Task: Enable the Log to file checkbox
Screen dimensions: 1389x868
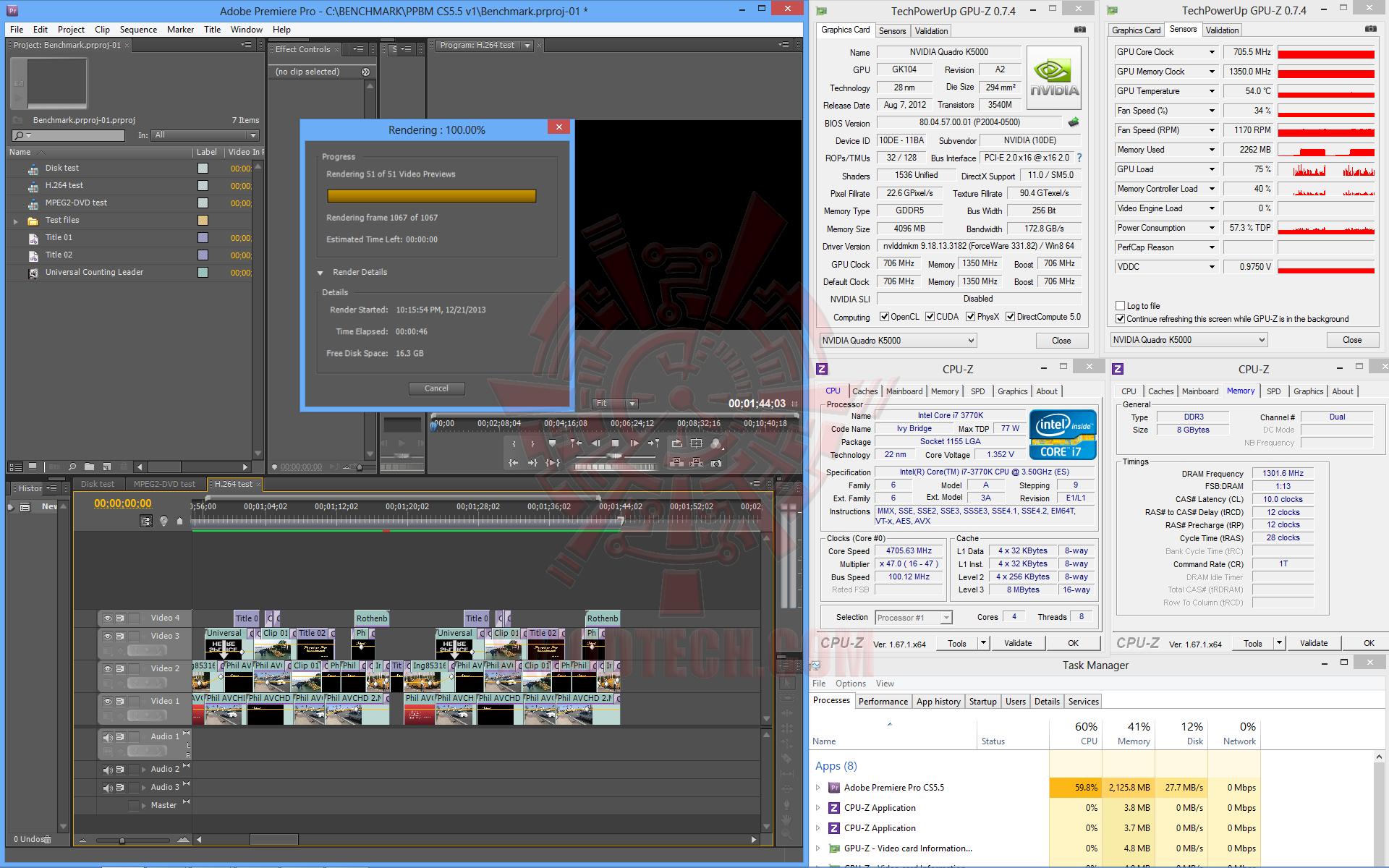Action: [x=1121, y=306]
